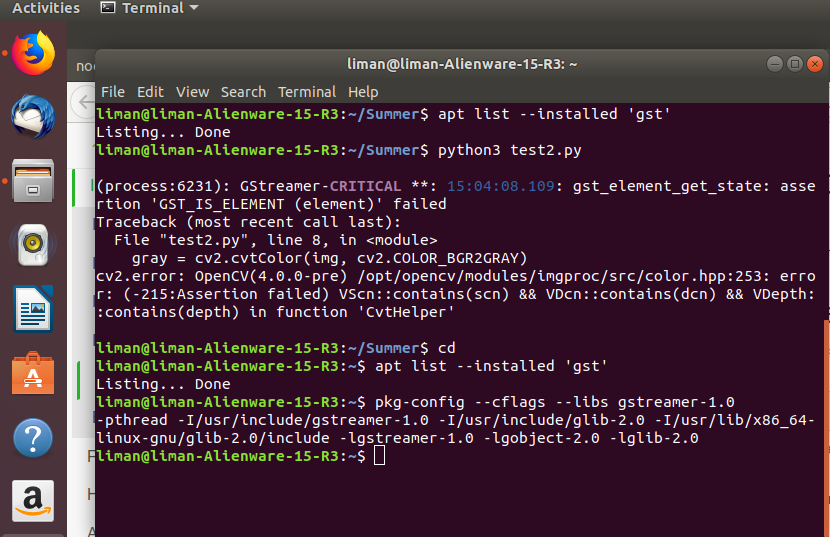This screenshot has width=830, height=537.
Task: Open the Files manager dock icon
Action: point(33,181)
